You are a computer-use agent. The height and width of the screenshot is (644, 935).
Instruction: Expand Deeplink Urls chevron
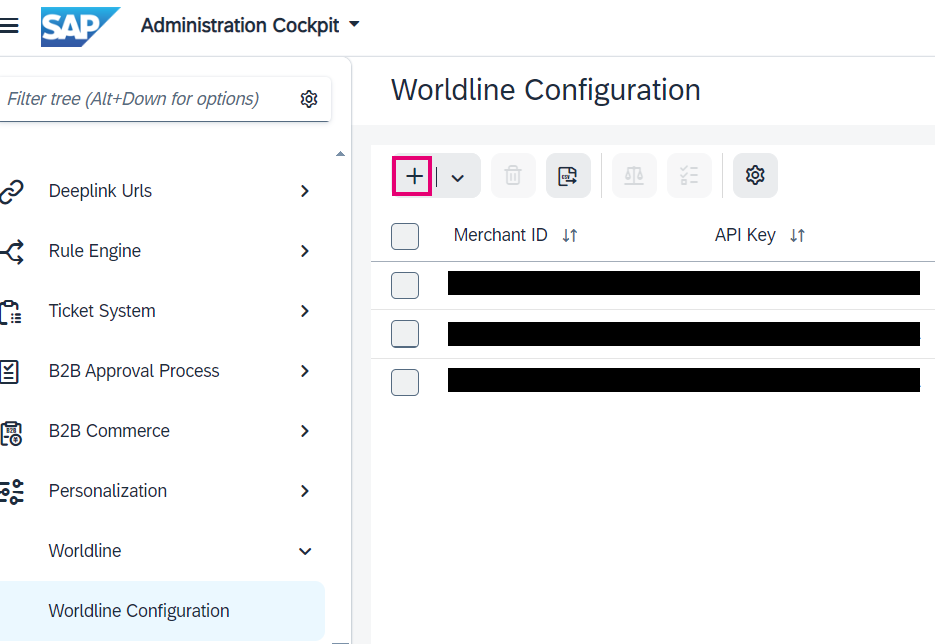pyautogui.click(x=305, y=191)
